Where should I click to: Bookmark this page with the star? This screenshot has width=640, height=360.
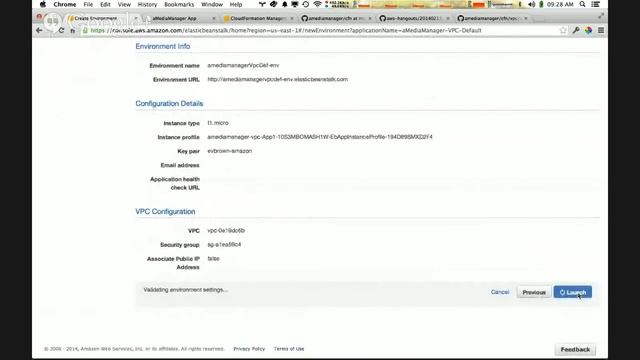pyautogui.click(x=563, y=31)
